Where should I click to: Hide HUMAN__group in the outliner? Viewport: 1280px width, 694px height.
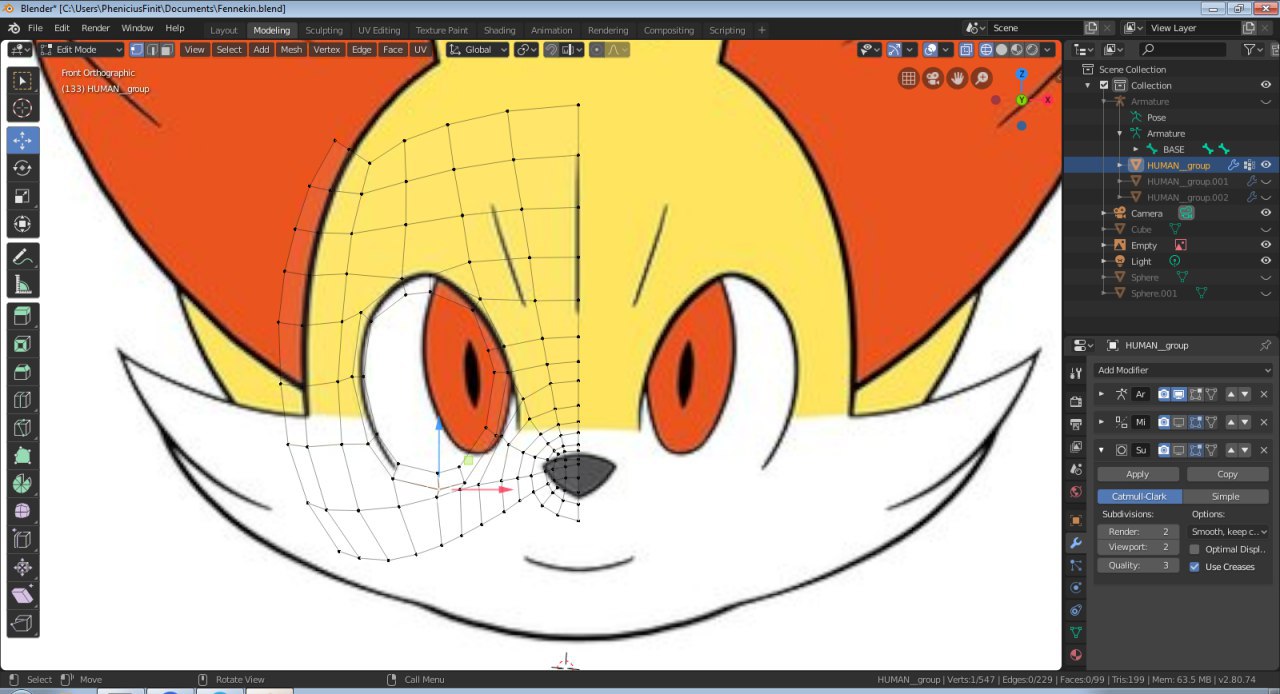1265,165
